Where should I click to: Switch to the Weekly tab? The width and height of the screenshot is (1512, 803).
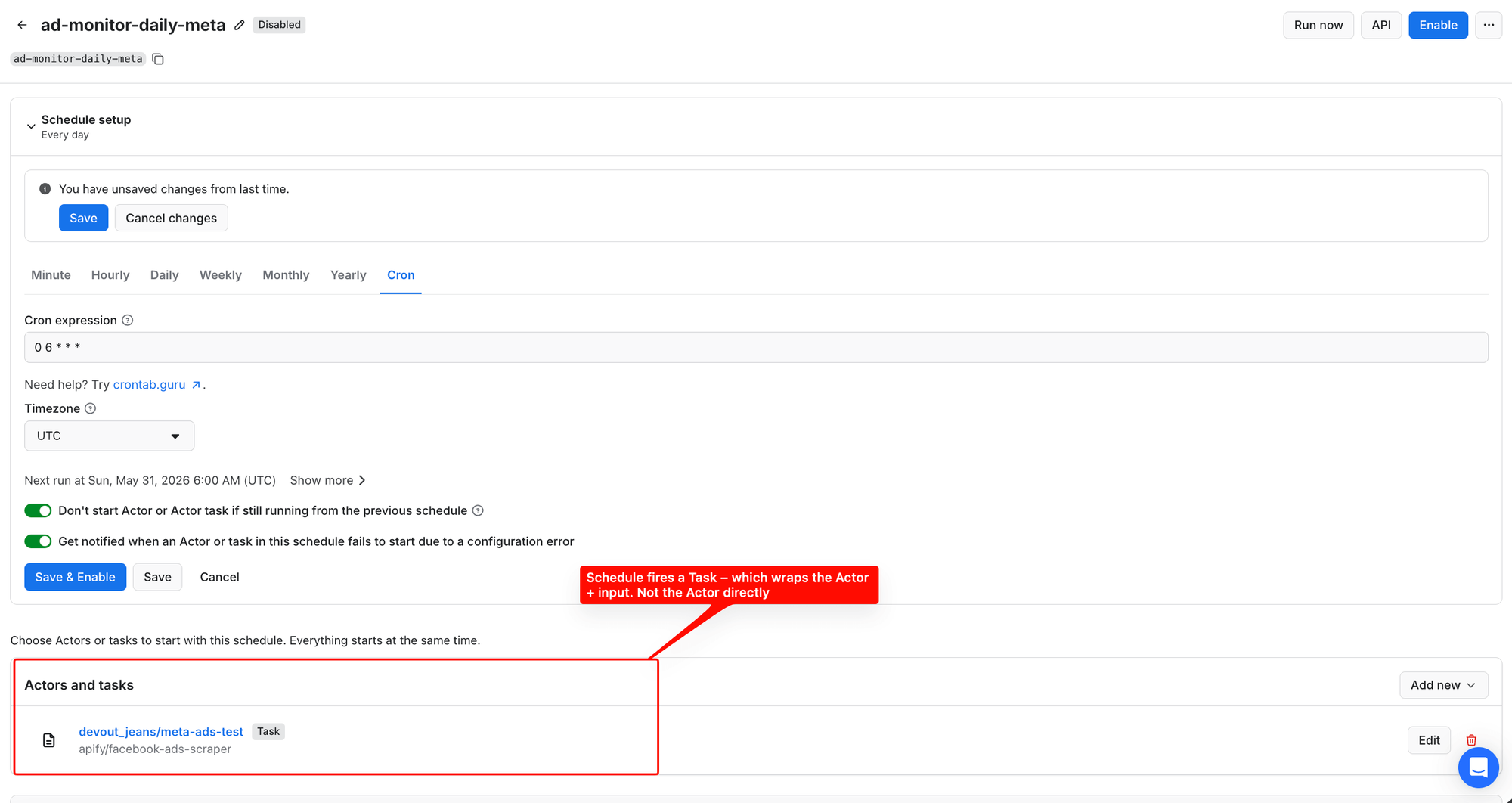221,275
